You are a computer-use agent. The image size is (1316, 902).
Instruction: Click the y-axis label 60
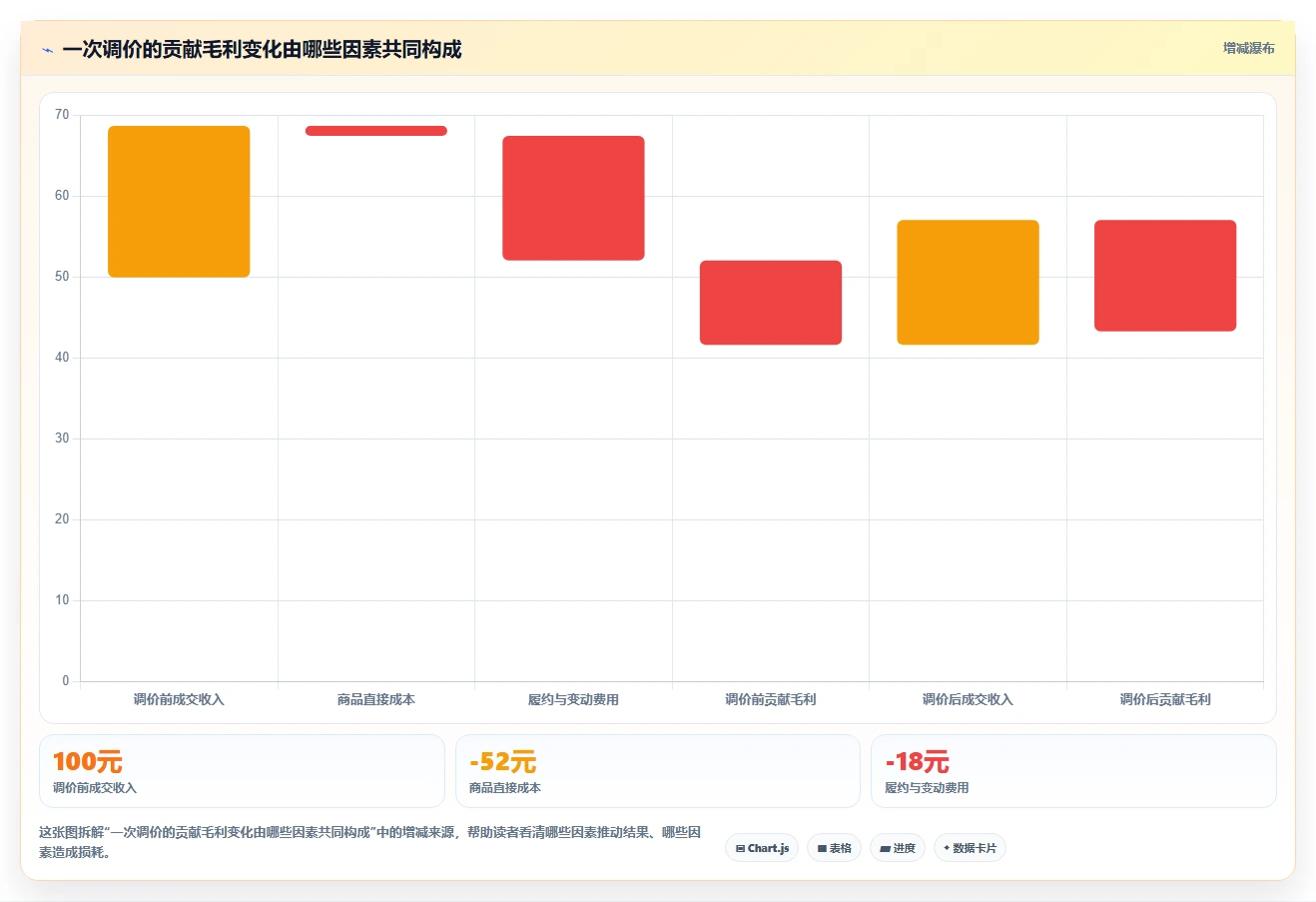pyautogui.click(x=62, y=196)
